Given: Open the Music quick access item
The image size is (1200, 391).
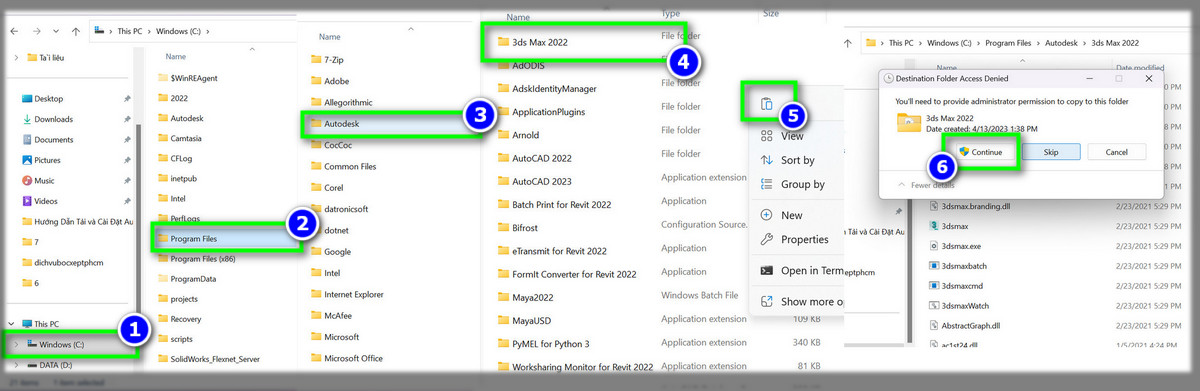Looking at the screenshot, I should tap(44, 181).
